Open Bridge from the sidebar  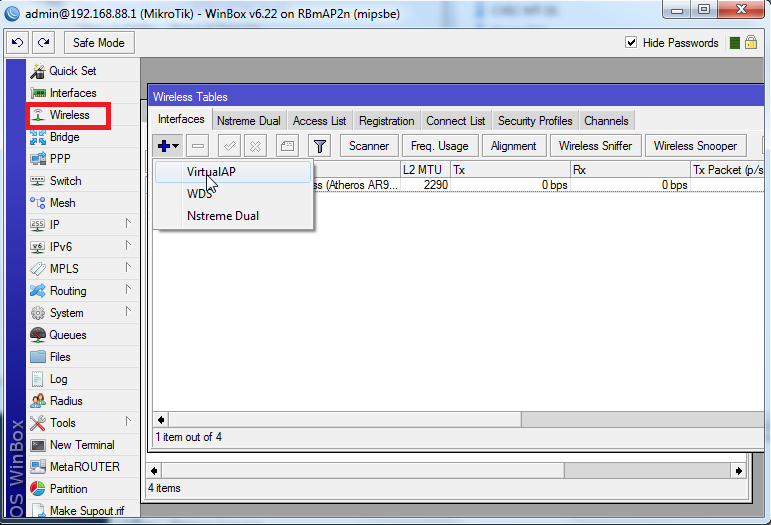click(64, 137)
